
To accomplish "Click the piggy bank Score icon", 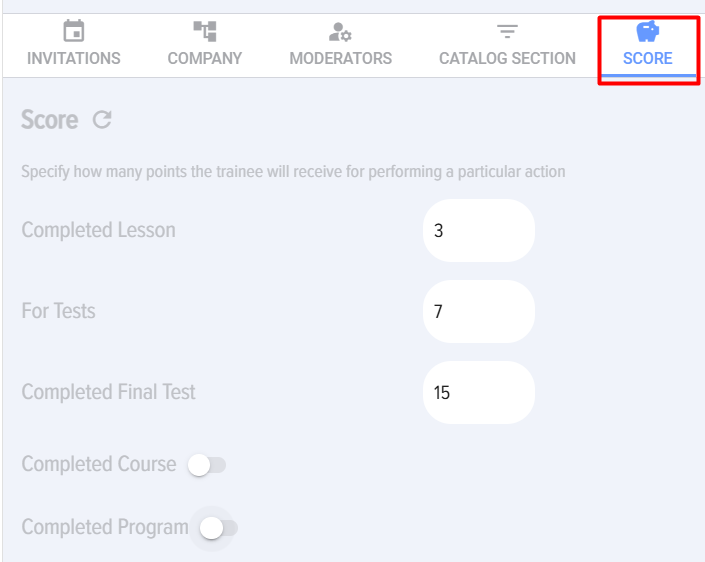I will pos(648,31).
